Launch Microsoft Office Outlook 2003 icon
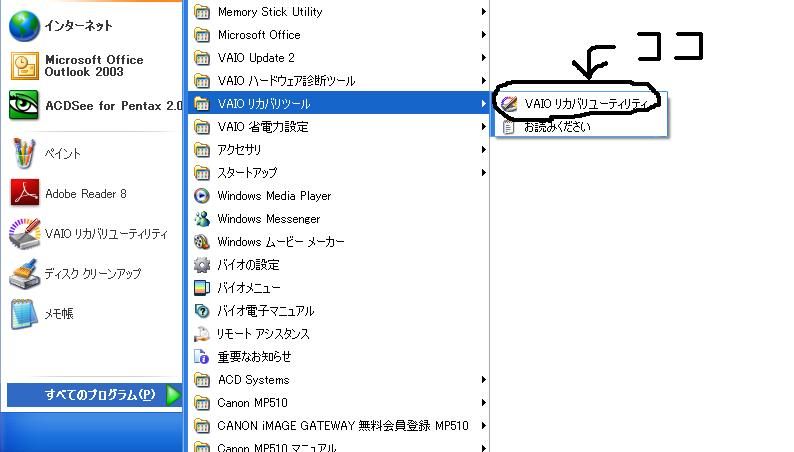 (24, 66)
